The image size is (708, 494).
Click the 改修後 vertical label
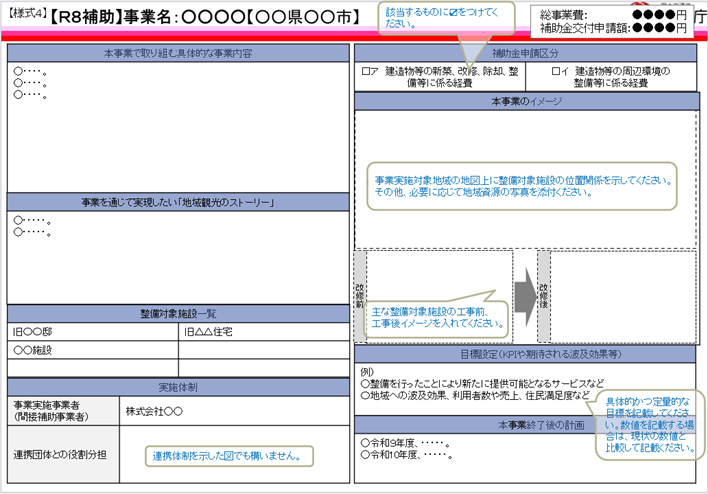(544, 296)
